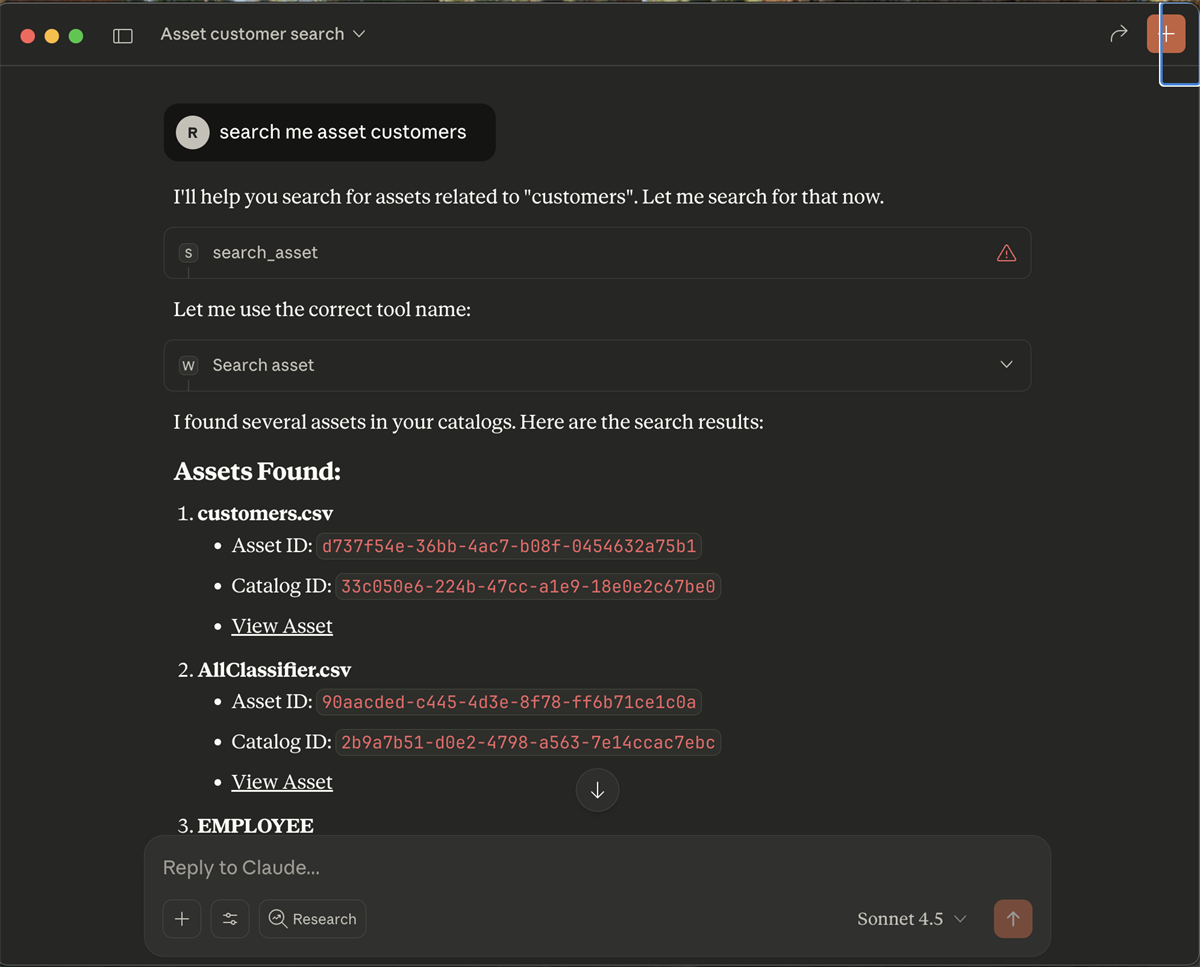
Task: Click the share arrow icon
Action: tap(1118, 34)
